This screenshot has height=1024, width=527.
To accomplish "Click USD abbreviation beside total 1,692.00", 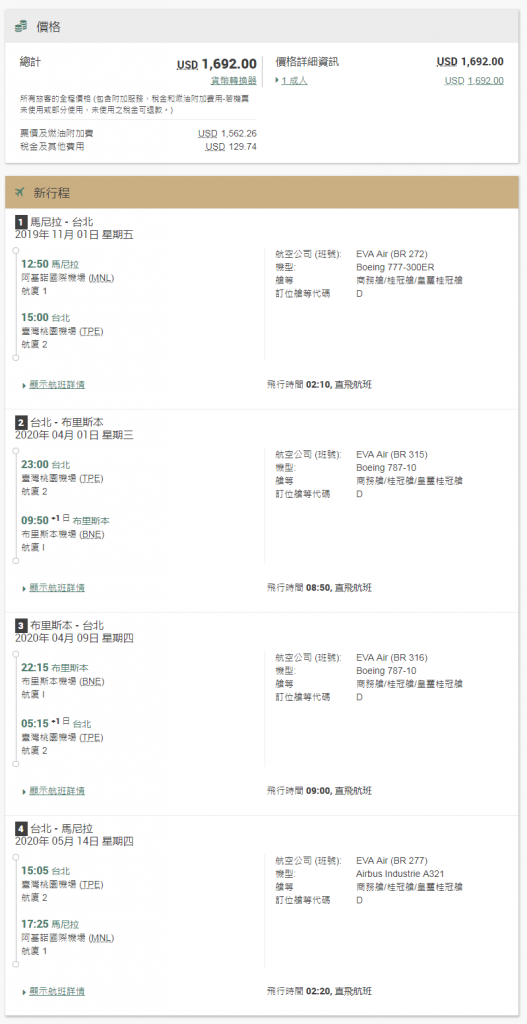I will pos(187,65).
